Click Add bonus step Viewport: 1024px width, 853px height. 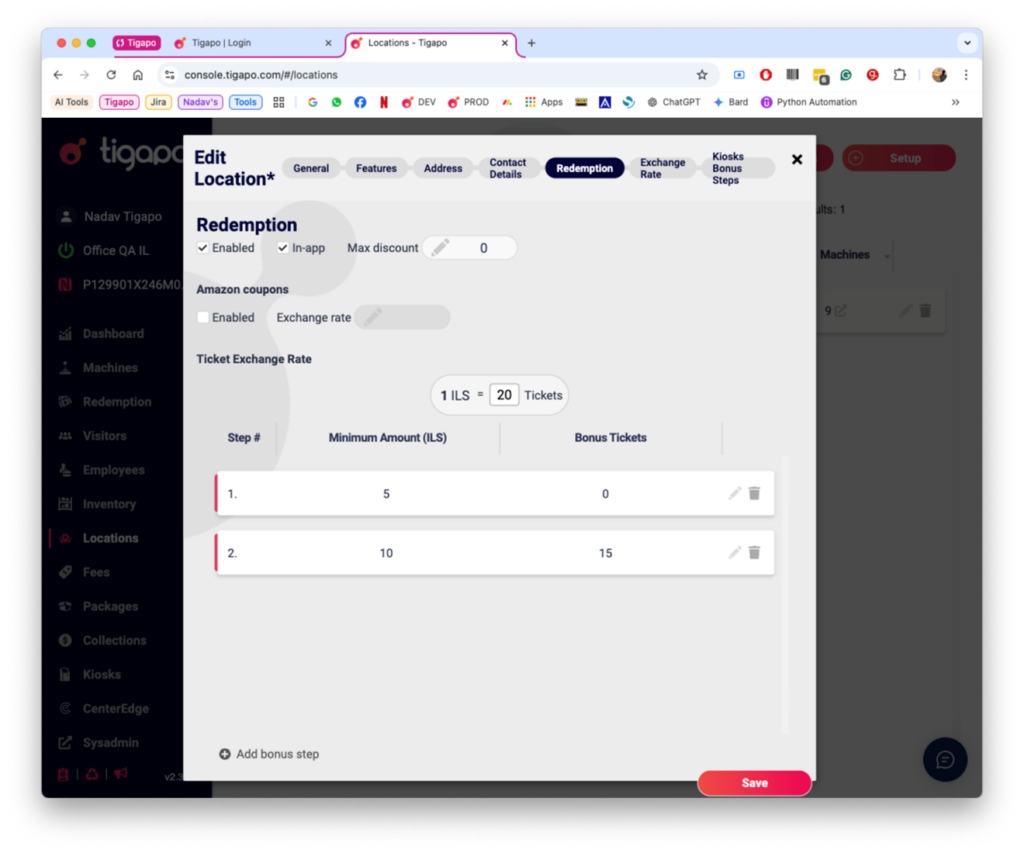(269, 754)
